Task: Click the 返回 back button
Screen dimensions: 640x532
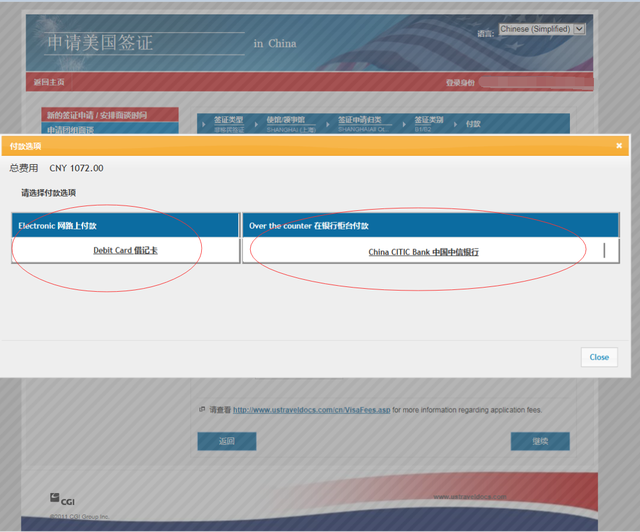Action: click(x=227, y=441)
